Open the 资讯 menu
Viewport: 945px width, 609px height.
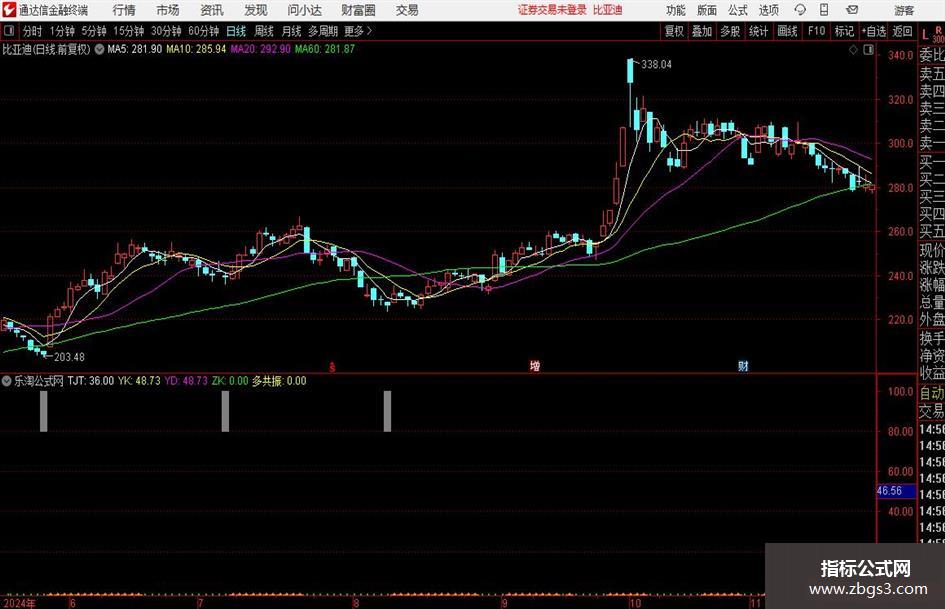[212, 10]
